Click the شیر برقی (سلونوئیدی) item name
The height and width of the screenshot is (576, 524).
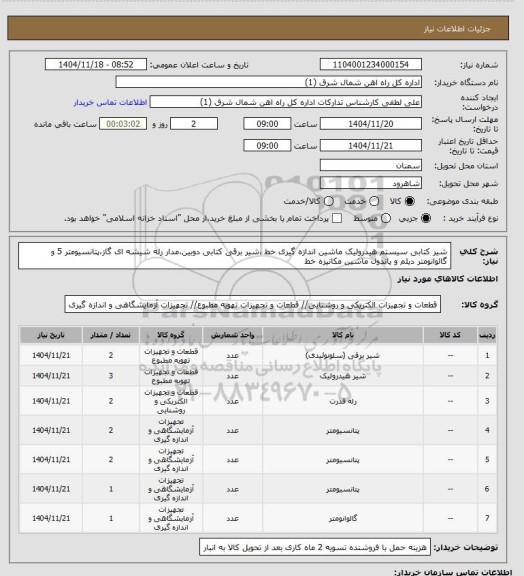click(342, 355)
